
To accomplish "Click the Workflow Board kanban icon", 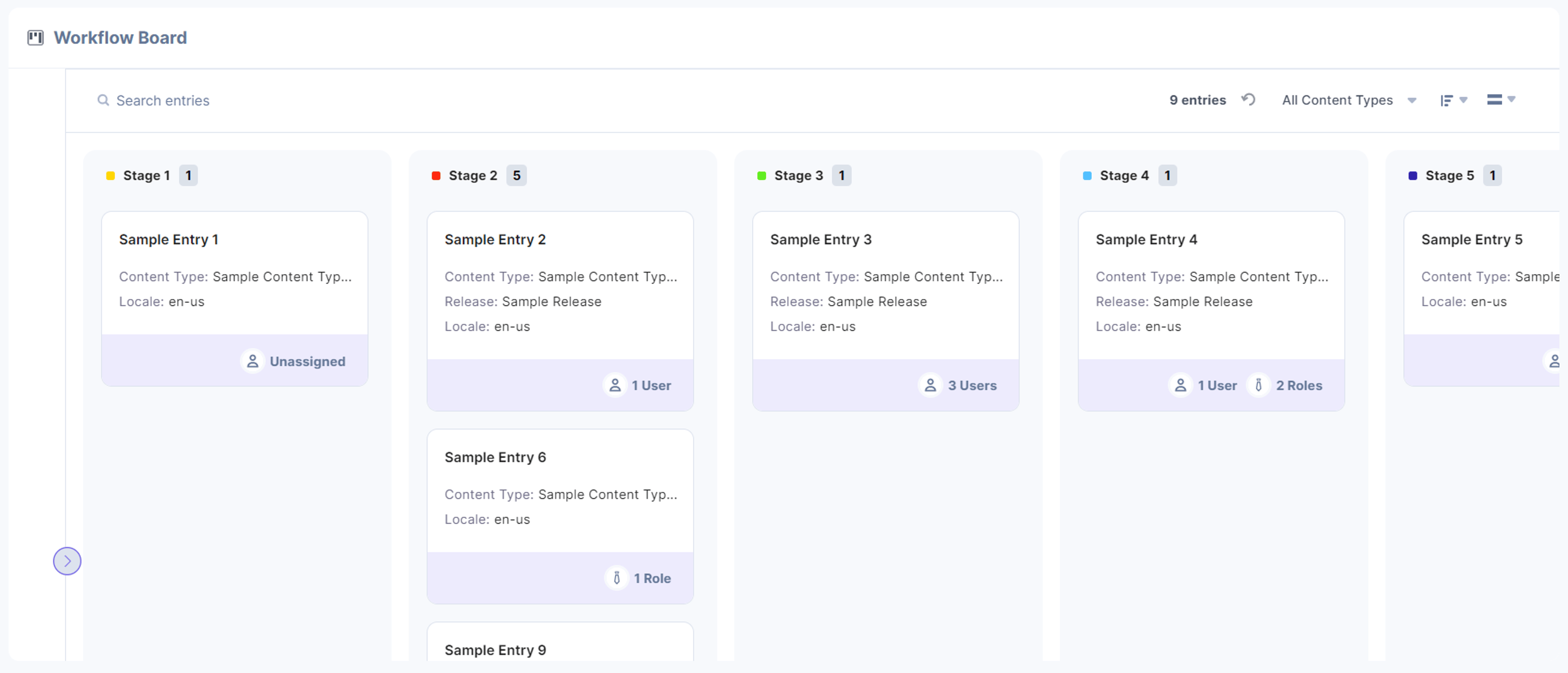I will click(35, 38).
